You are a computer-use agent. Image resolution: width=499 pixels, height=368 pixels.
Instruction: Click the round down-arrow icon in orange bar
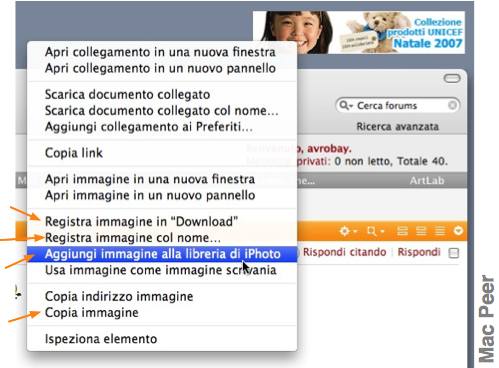coord(458,230)
